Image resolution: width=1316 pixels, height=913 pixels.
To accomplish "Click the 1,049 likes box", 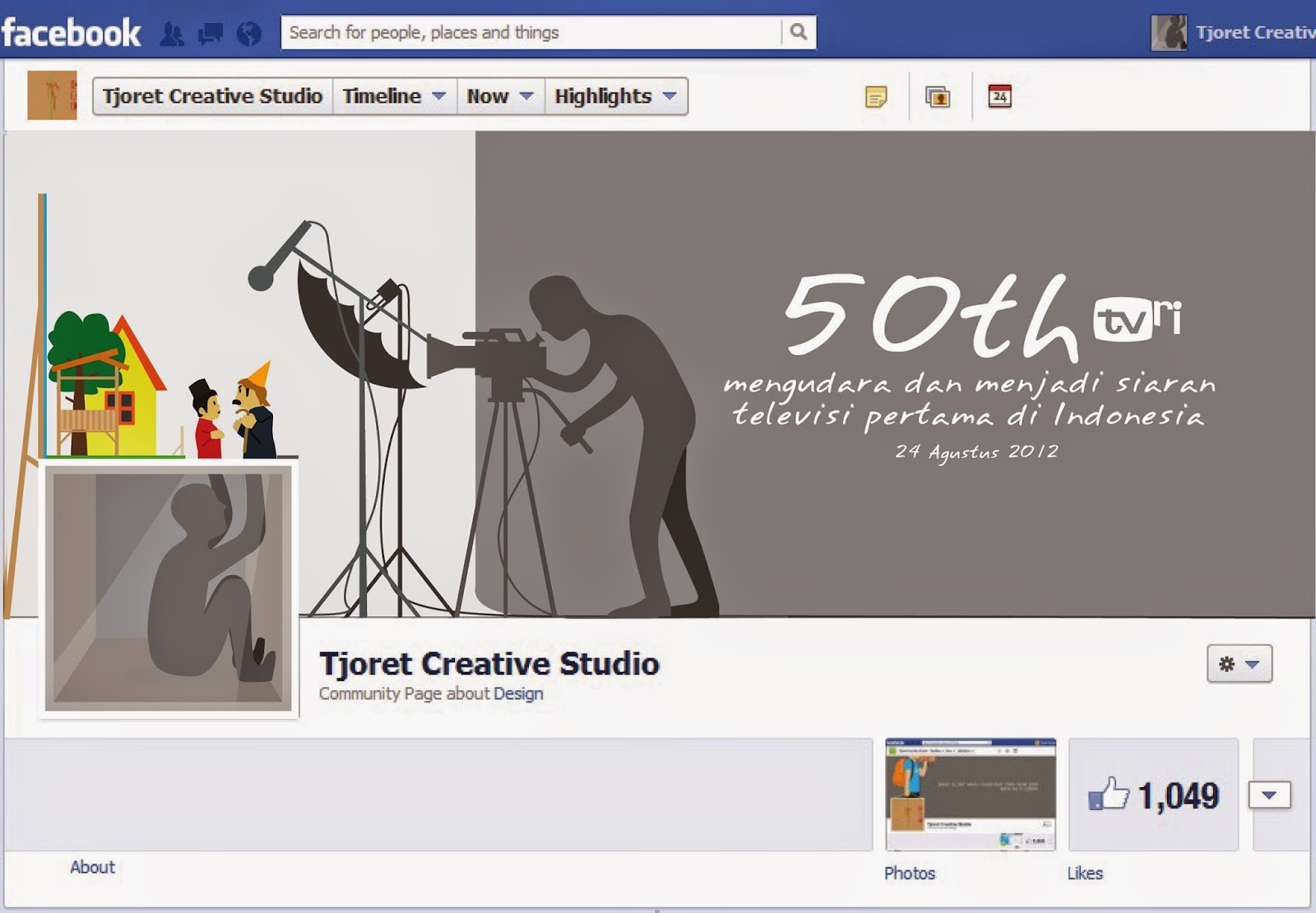I will [1153, 795].
